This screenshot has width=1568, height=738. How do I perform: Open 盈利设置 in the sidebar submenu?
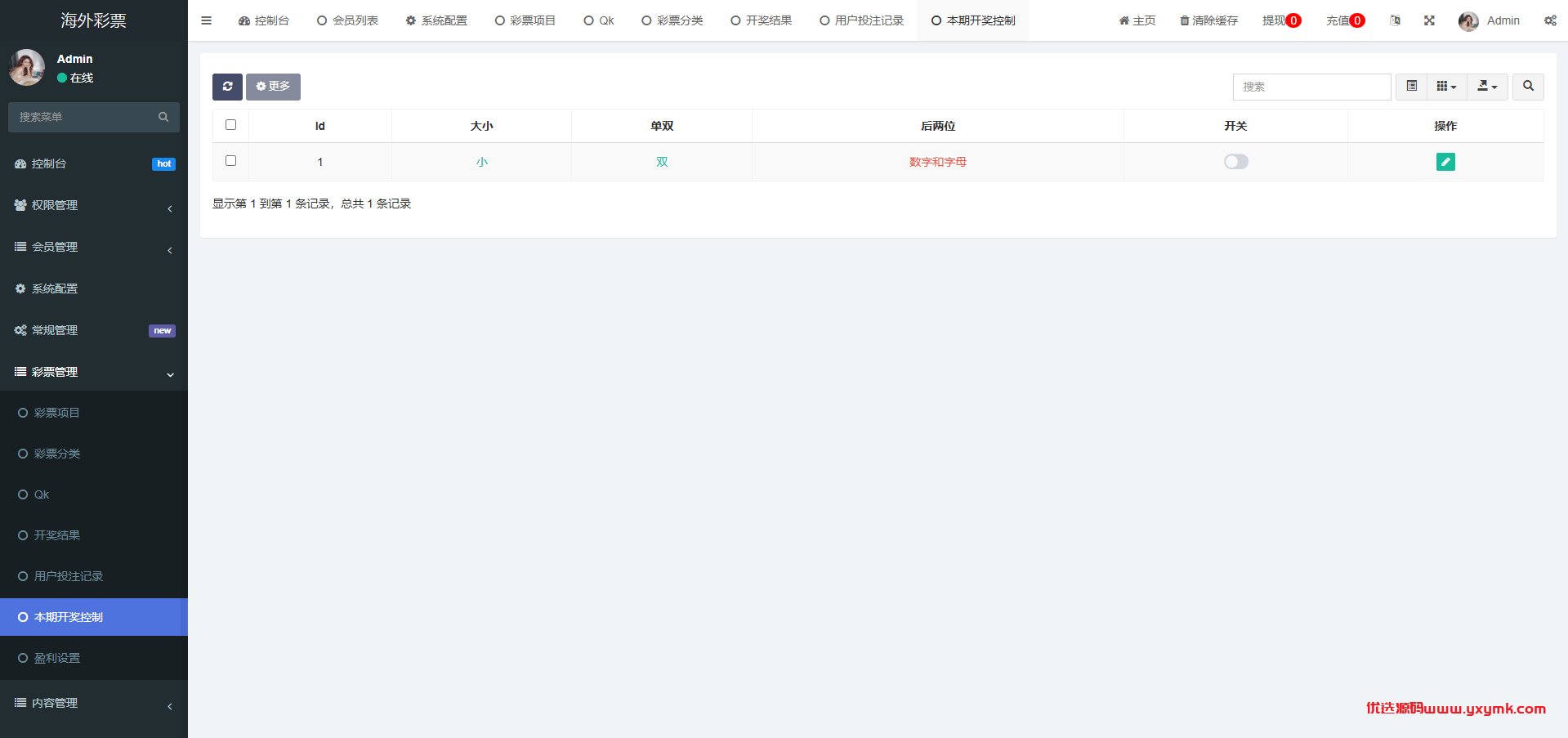[94, 658]
